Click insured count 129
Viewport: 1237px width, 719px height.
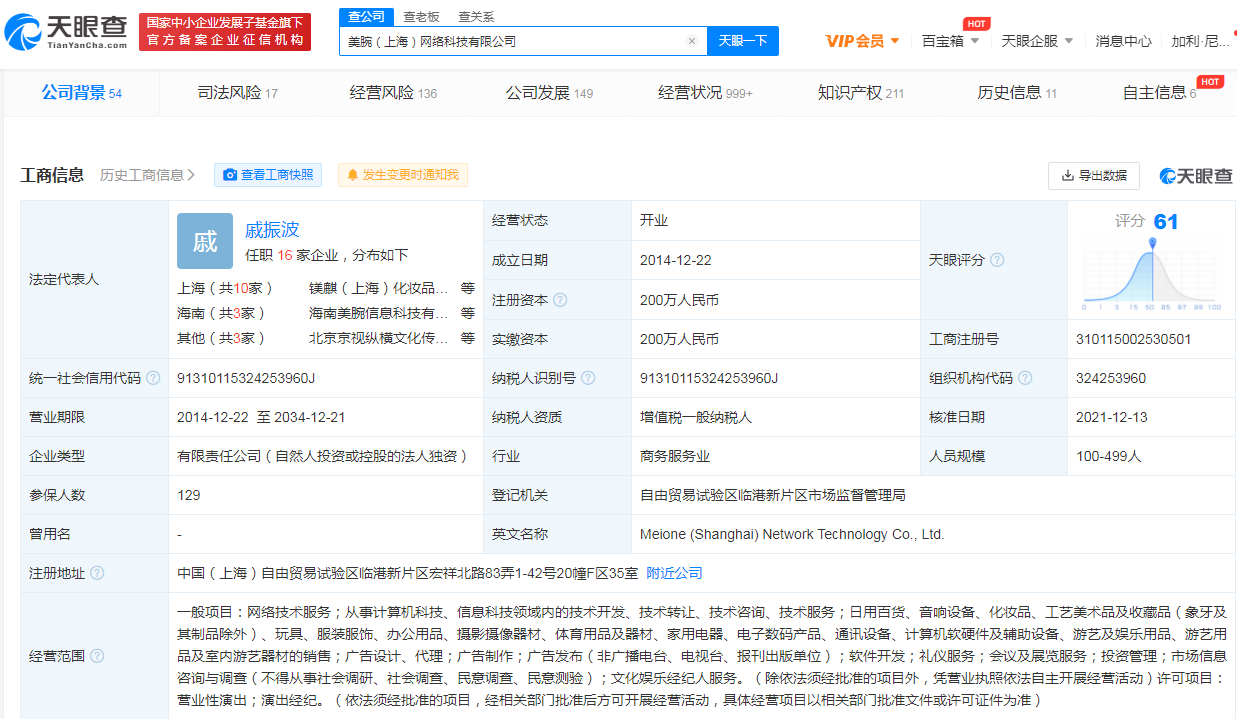[189, 495]
